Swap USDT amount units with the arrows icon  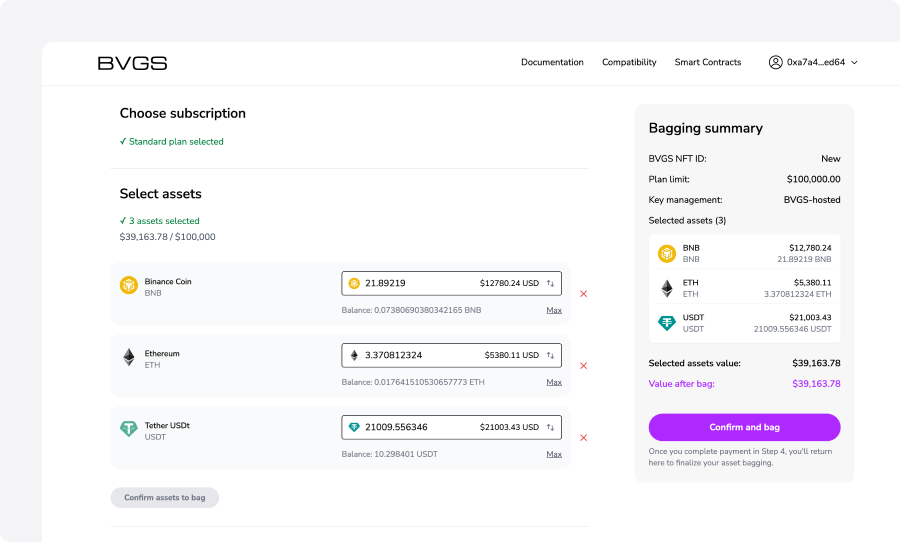(x=550, y=427)
